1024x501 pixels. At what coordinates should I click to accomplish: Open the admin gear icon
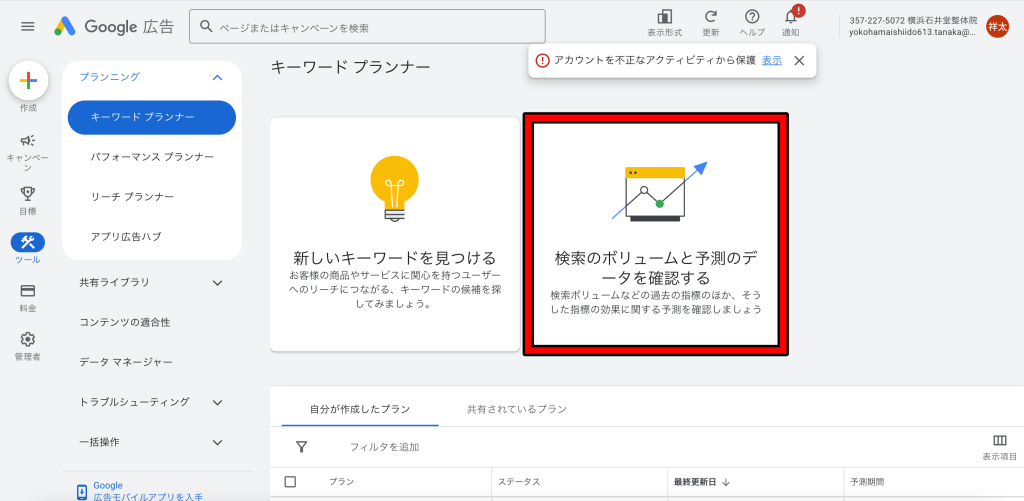tap(28, 339)
